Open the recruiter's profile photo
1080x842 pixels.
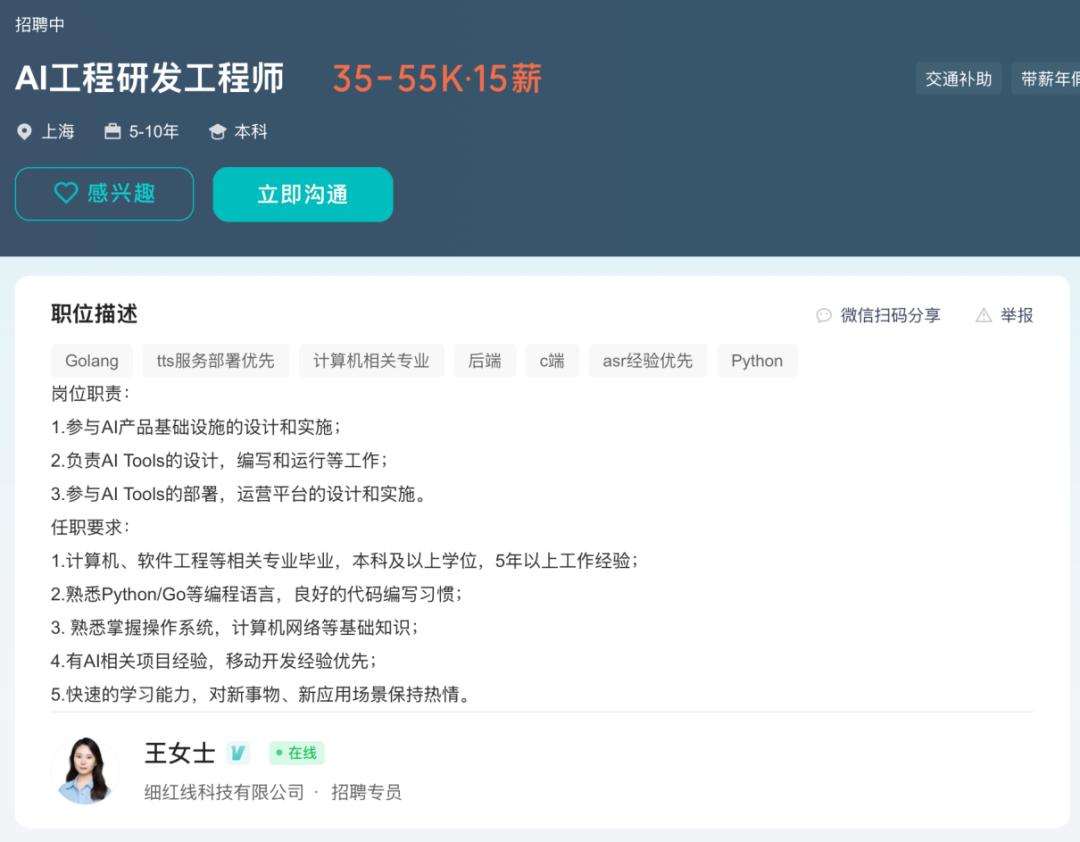tap(85, 770)
